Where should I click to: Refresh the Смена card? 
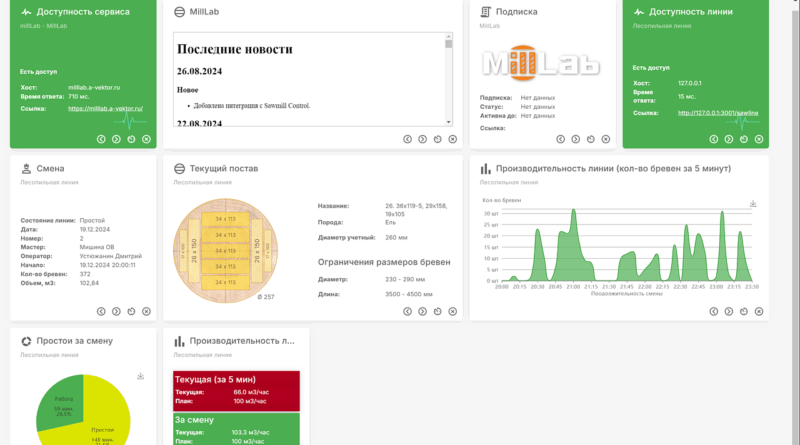tap(131, 311)
